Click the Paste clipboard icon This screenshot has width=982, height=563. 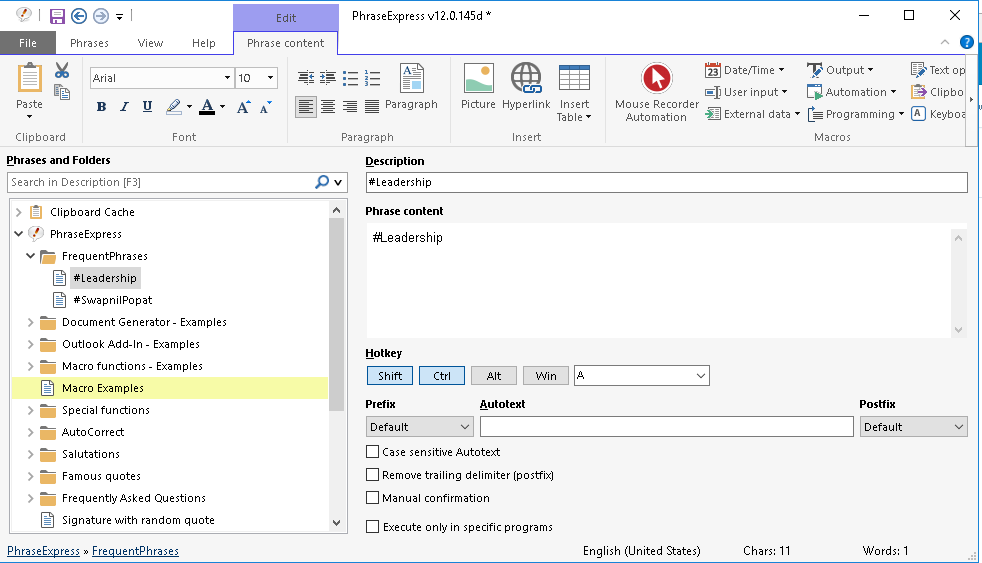point(29,79)
